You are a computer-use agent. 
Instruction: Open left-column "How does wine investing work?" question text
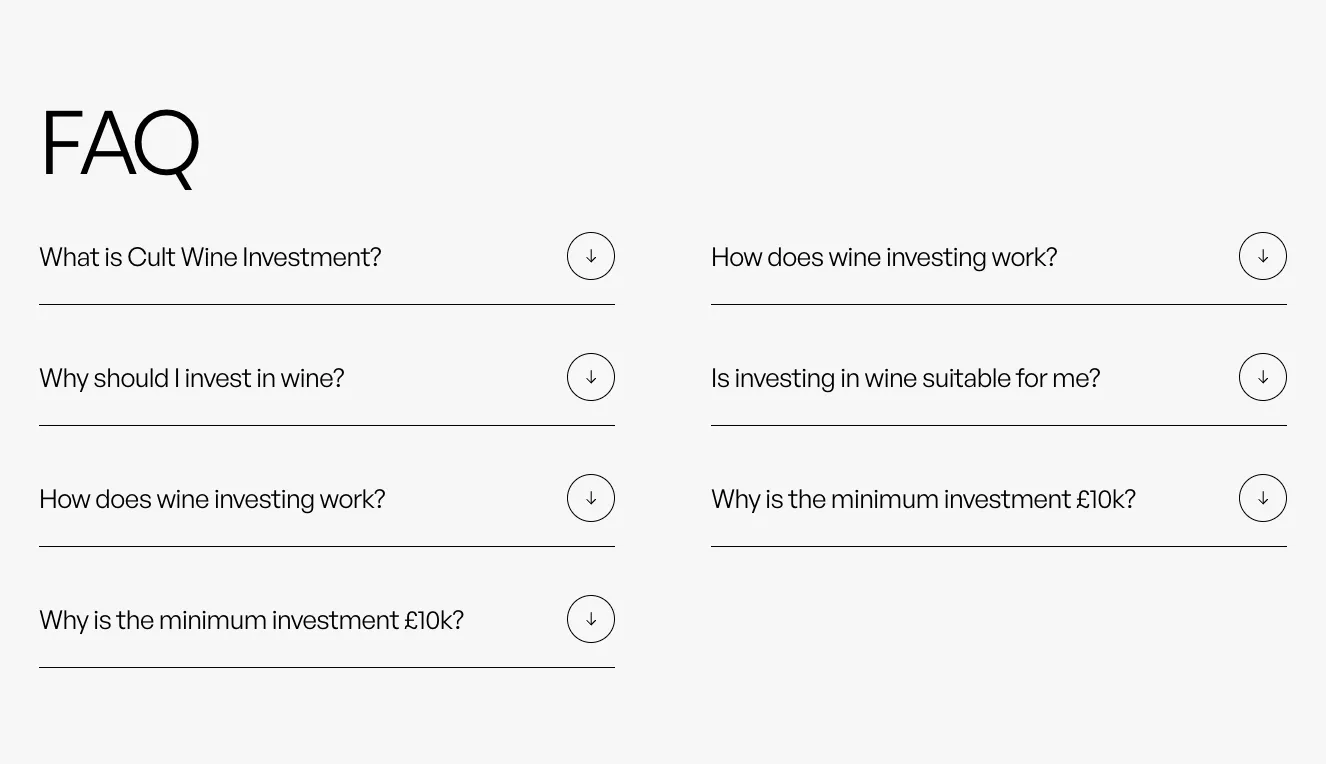pos(212,499)
